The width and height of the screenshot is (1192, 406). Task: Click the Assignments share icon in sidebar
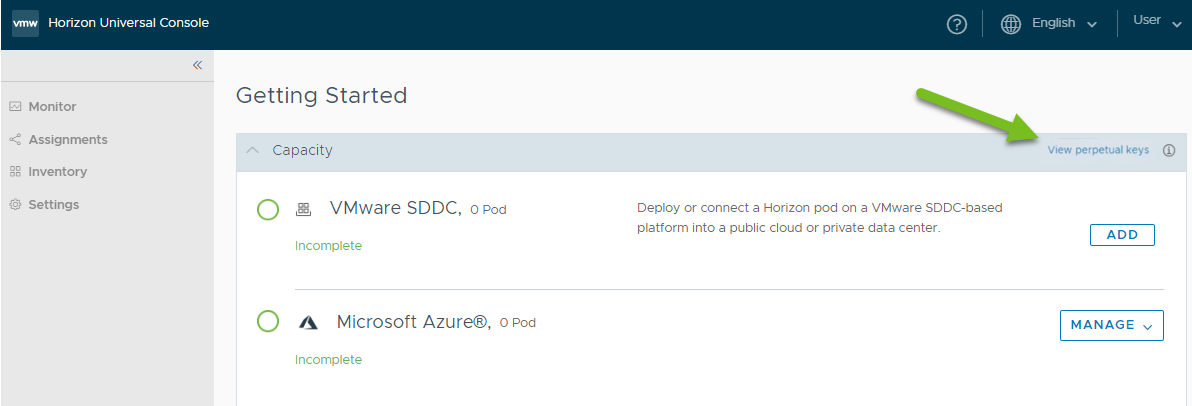(14, 140)
